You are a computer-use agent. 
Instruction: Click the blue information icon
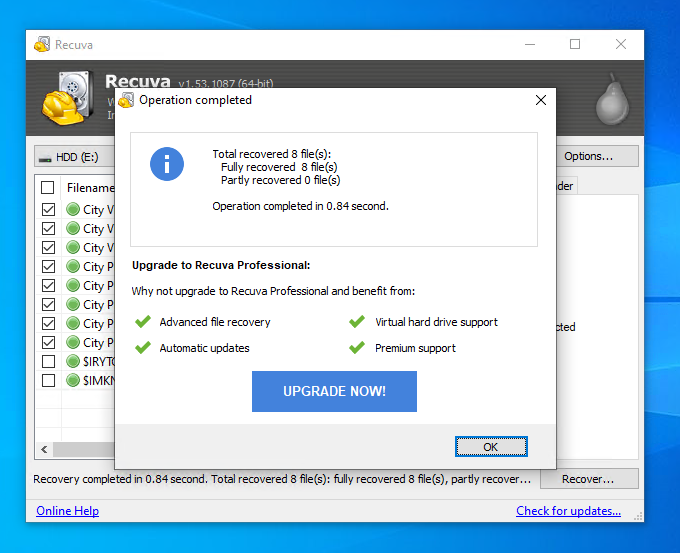tap(167, 164)
